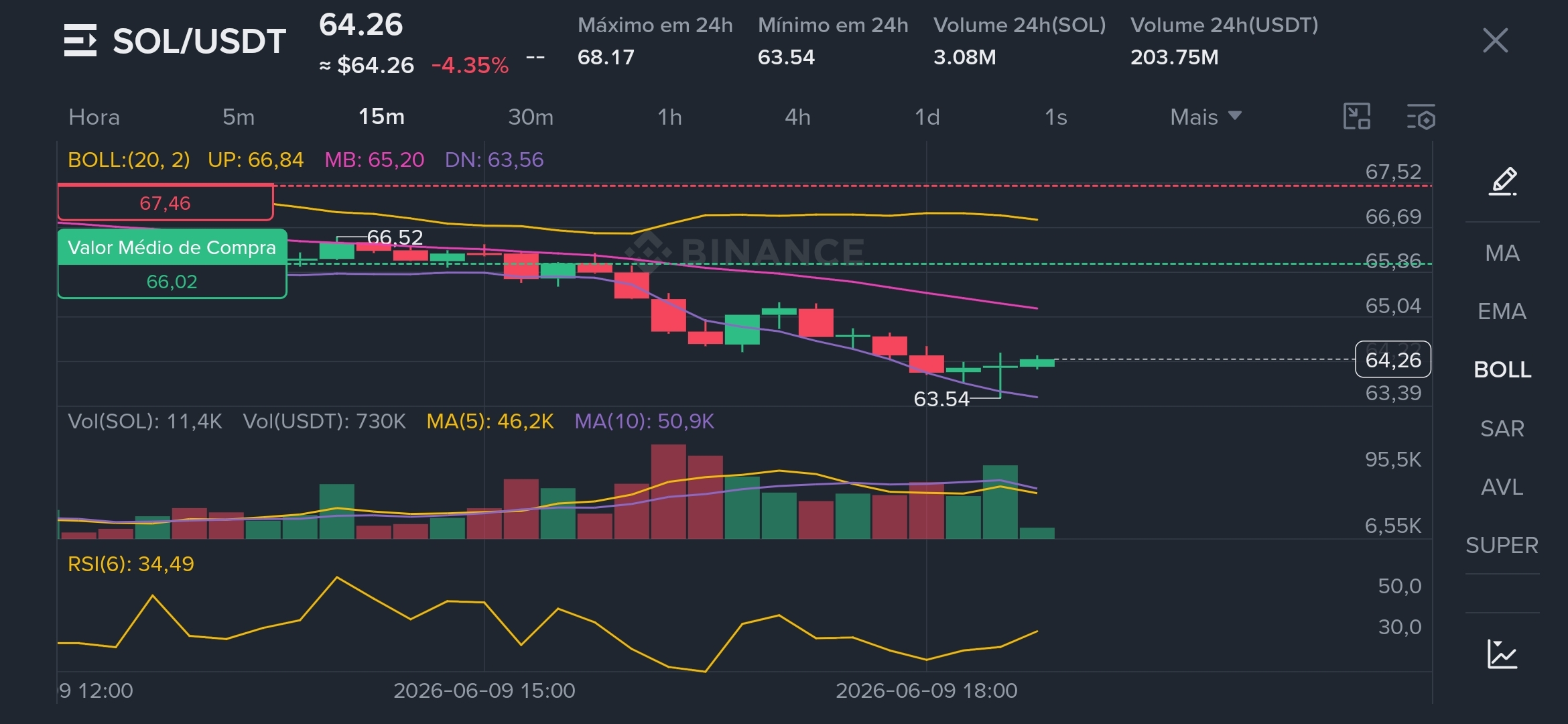Tap the MA(5): 46,2K volume label
The width and height of the screenshot is (1568, 724).
coord(491,422)
